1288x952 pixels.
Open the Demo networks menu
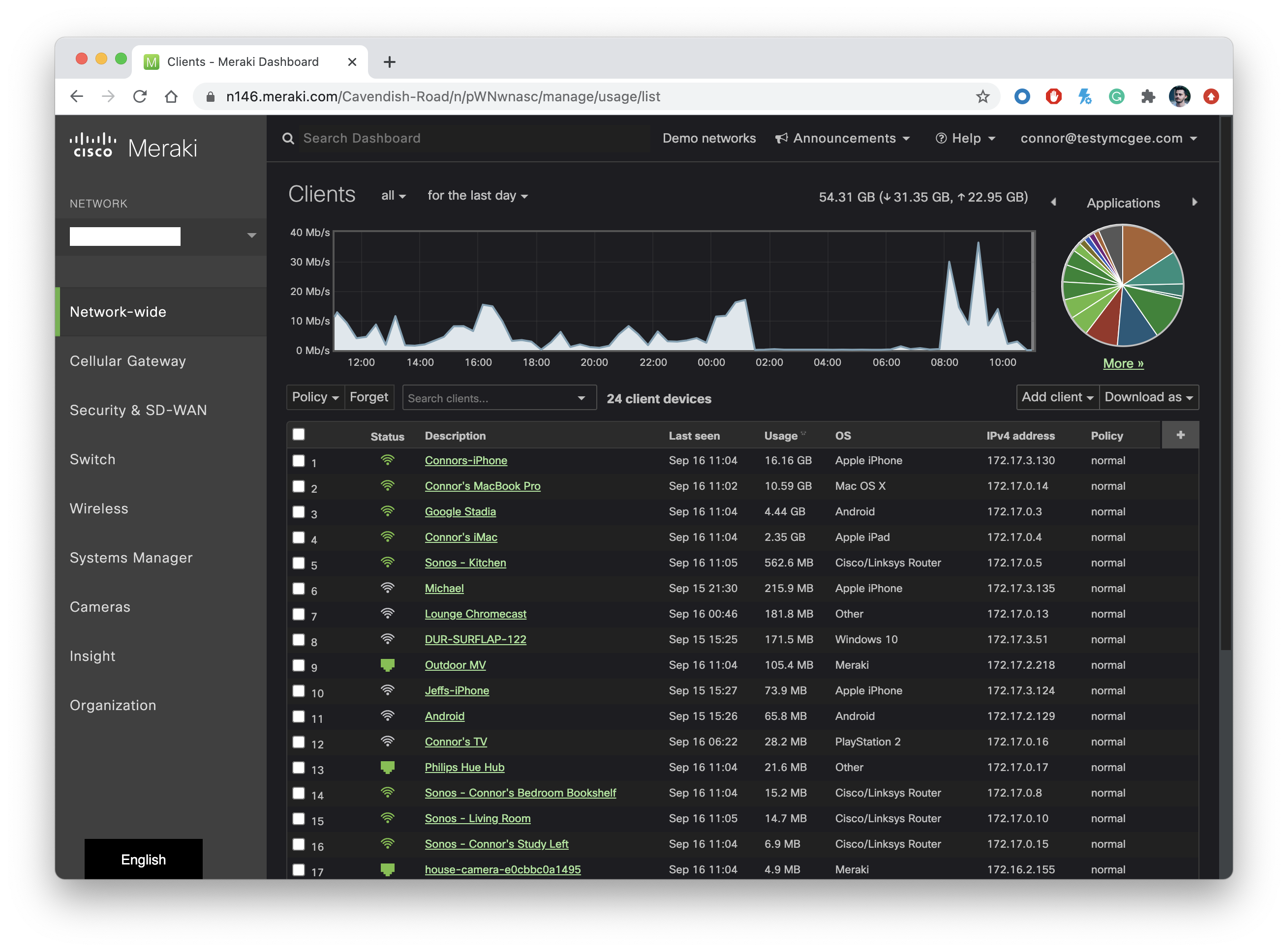point(710,138)
